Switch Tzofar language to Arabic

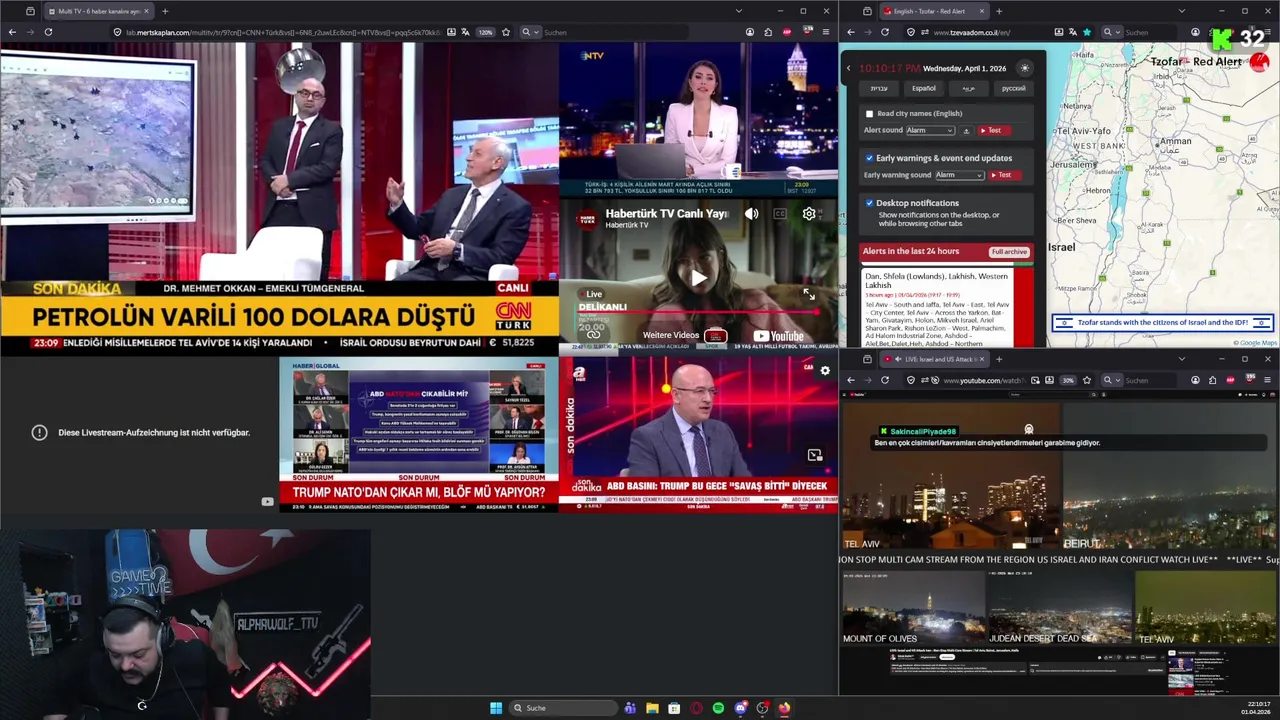[x=968, y=88]
